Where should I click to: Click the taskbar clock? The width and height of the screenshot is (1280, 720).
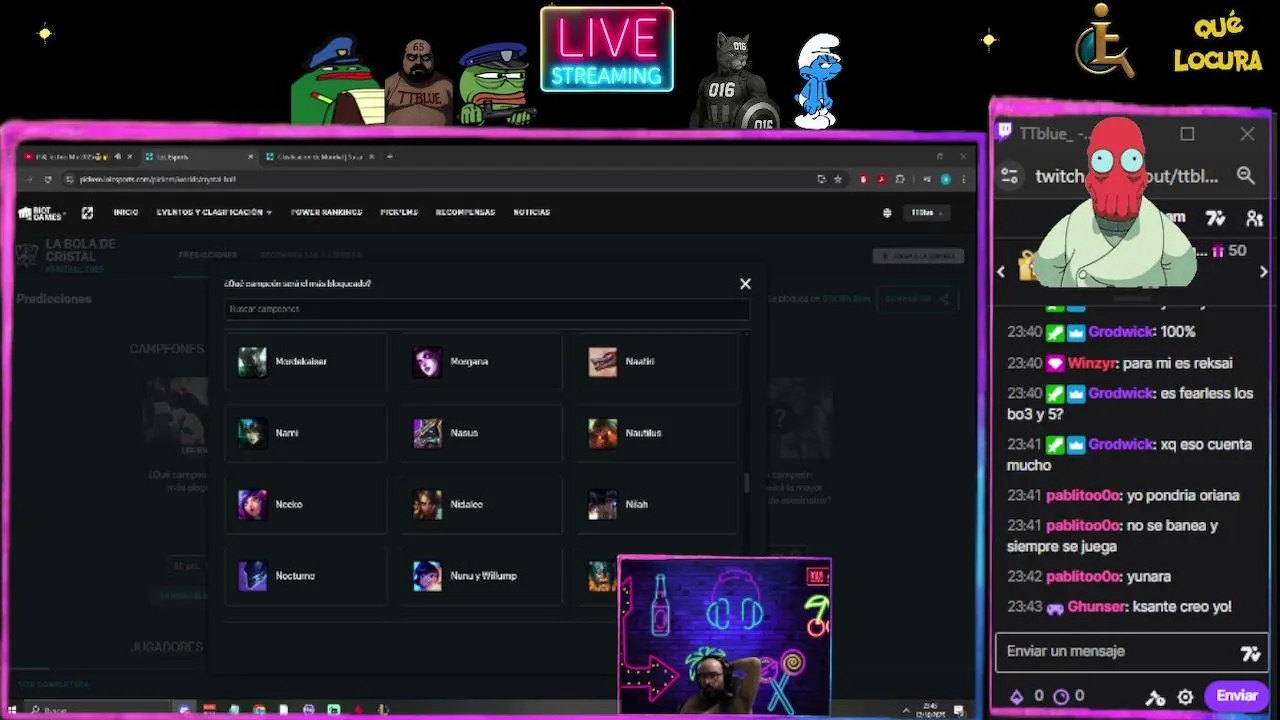pos(932,710)
